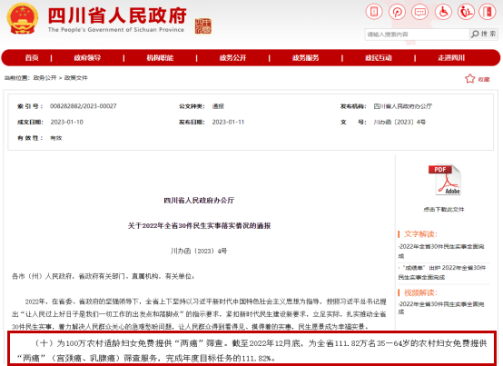Click the 政务公开 breadcrumb link
This screenshot has width=503, height=366.
pyautogui.click(x=45, y=78)
